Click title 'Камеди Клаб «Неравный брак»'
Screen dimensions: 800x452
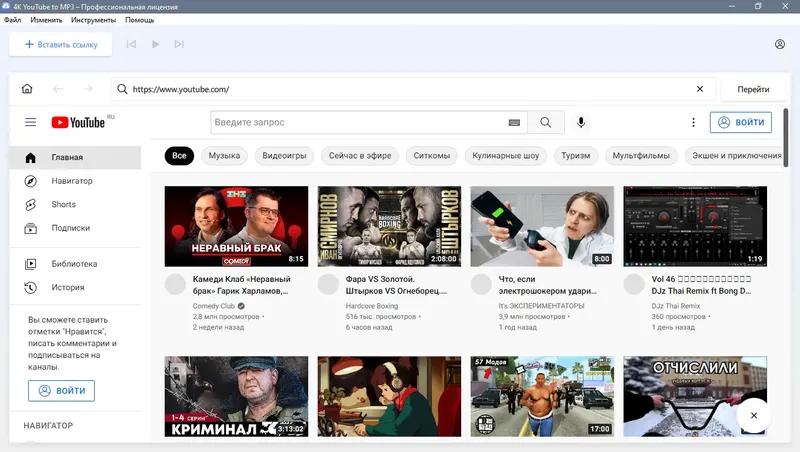(x=241, y=285)
